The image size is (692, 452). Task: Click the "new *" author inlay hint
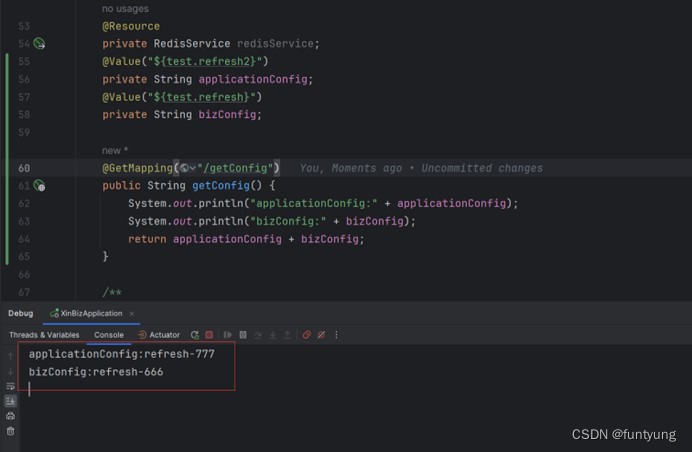point(115,151)
